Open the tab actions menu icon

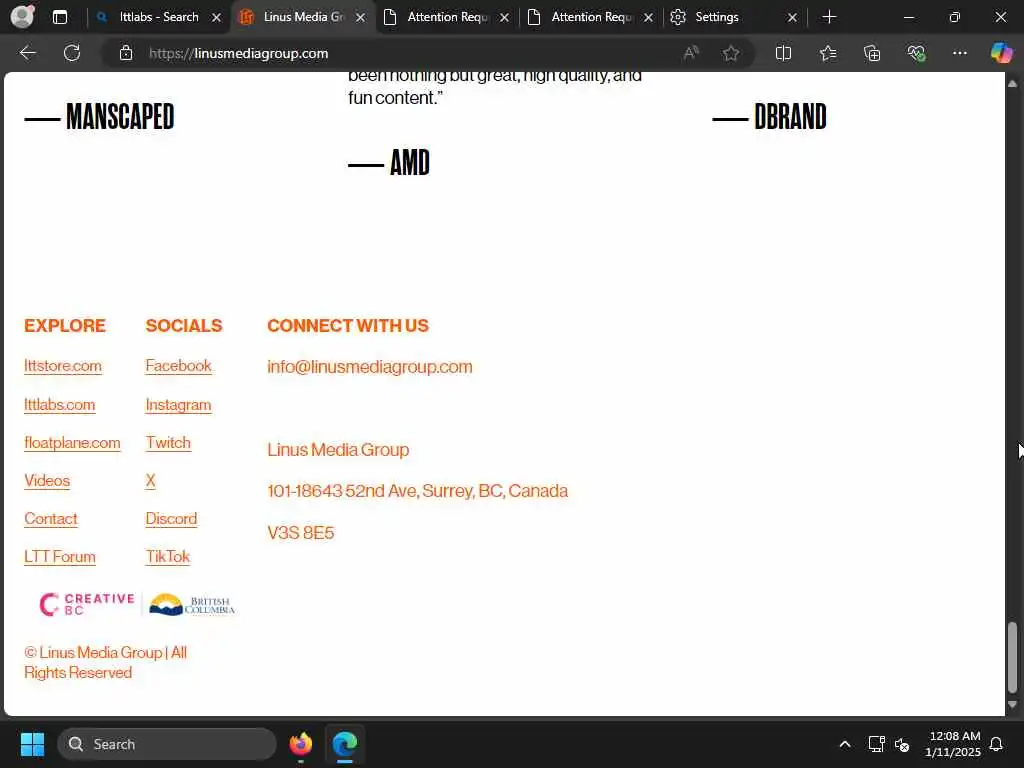pyautogui.click(x=60, y=17)
